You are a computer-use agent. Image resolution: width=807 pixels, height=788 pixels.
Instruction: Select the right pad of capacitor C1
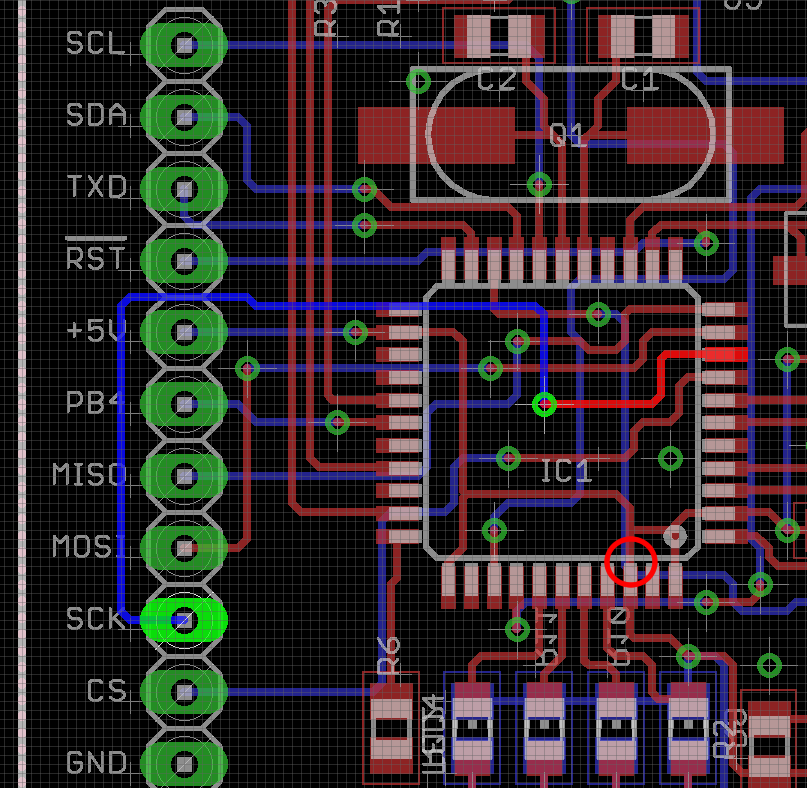click(x=670, y=36)
